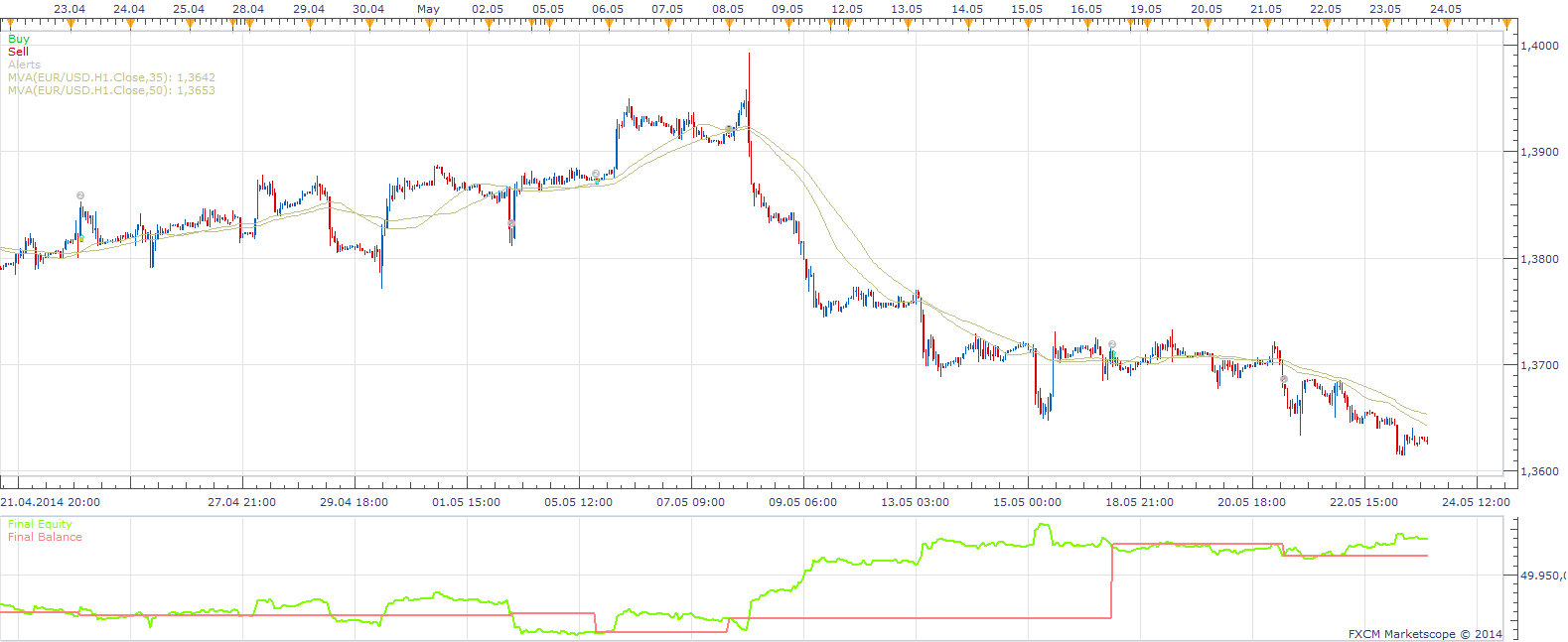Click the 21.04.2014 20:00 time label
Image resolution: width=1568 pixels, height=642 pixels.
pyautogui.click(x=50, y=502)
